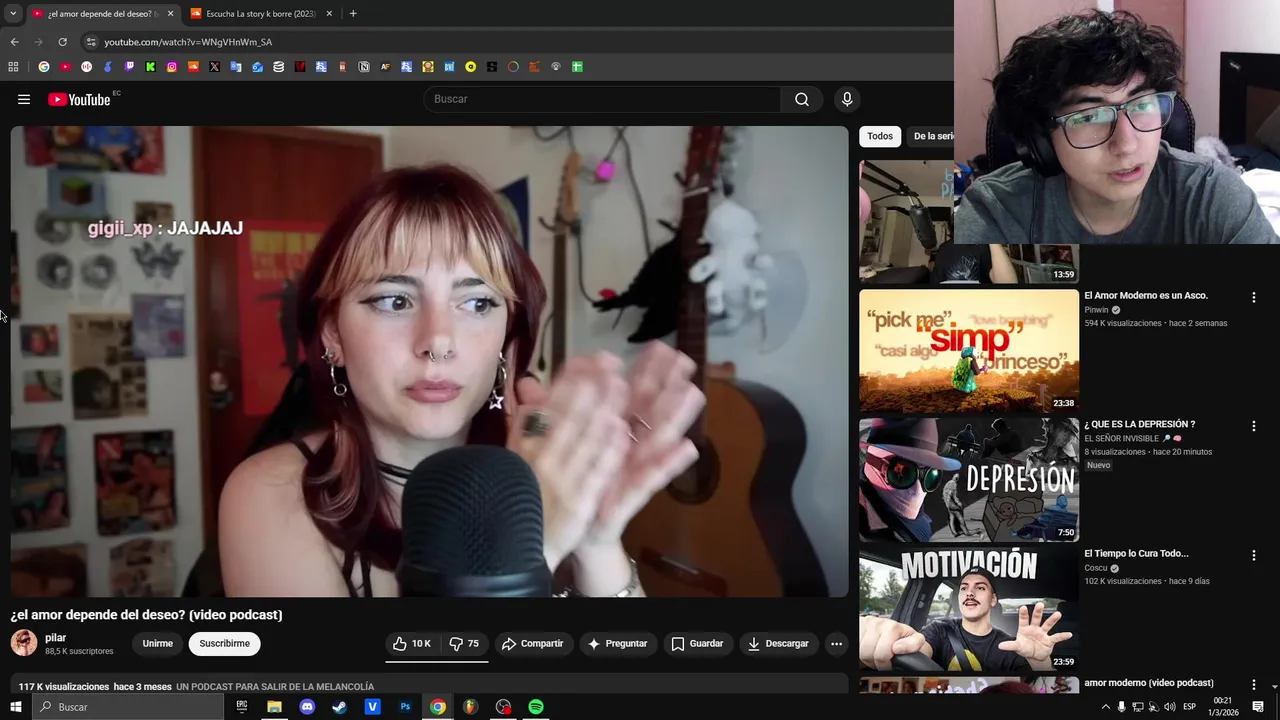This screenshot has width=1280, height=720.
Task: Open options for ¿QUE ES LA DEPRESIÓN?
Action: coord(1253,426)
